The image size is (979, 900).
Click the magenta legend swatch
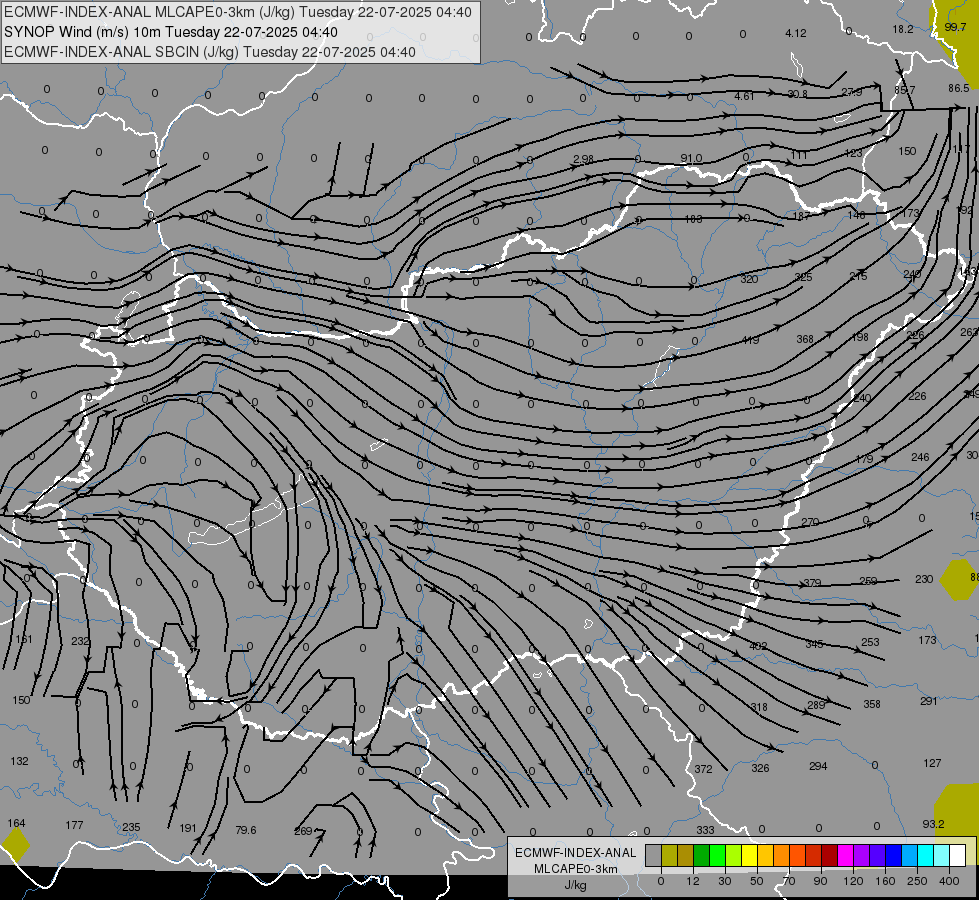pos(845,855)
